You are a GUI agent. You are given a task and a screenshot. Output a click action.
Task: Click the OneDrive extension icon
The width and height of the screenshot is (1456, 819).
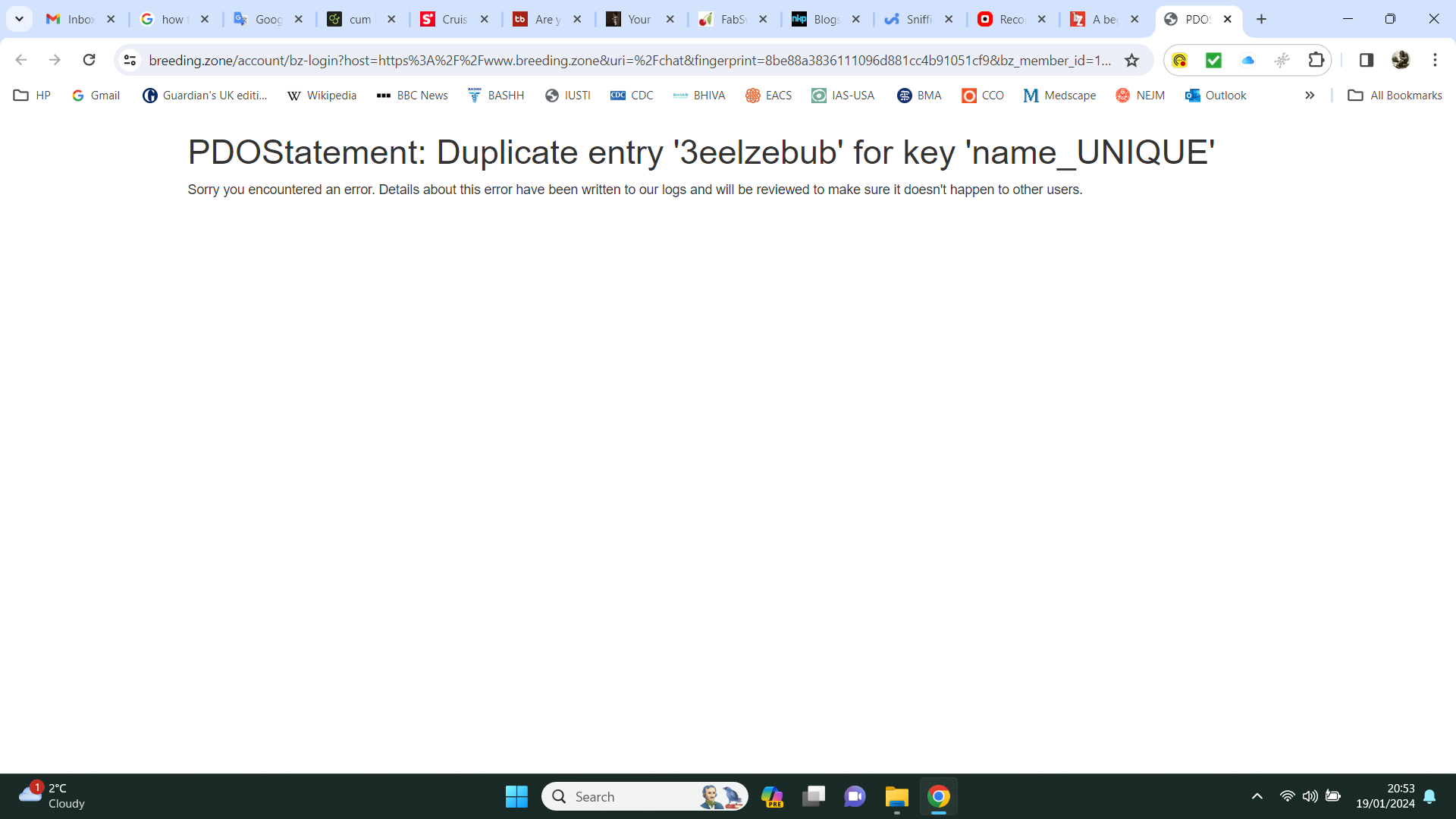pos(1248,59)
